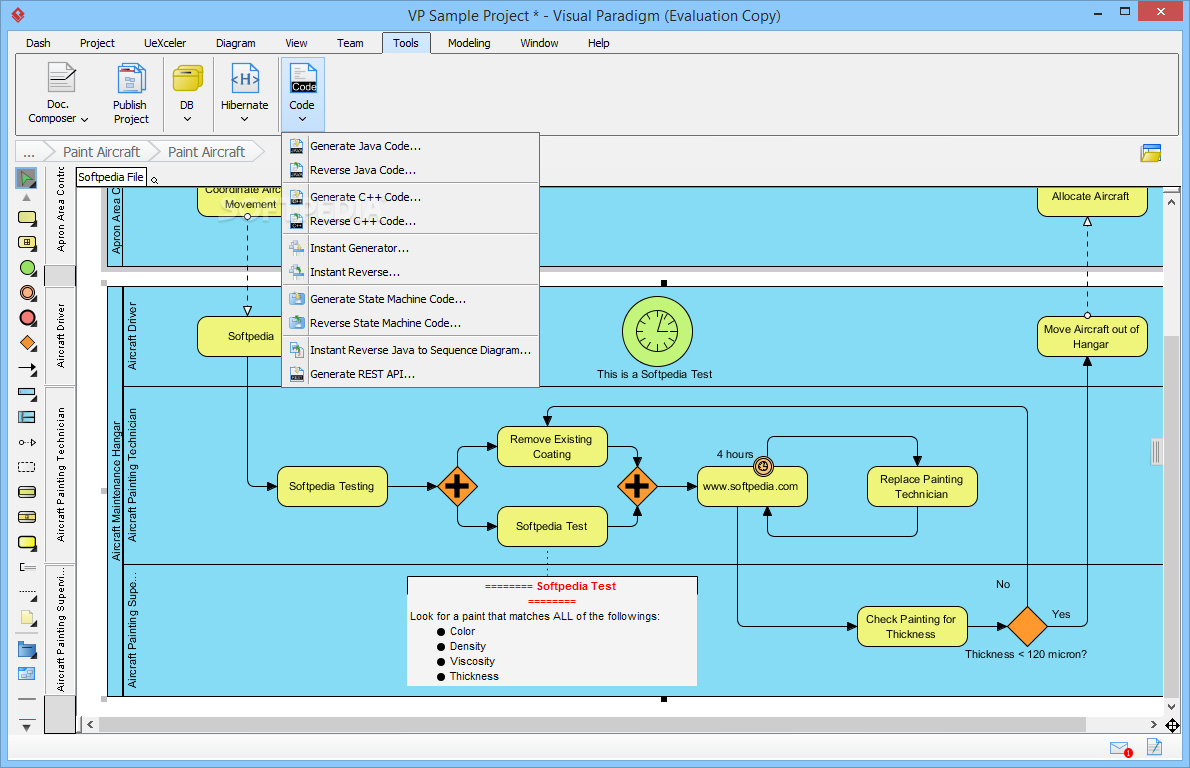Select the Lane tool in palette
The height and width of the screenshot is (768, 1190).
(27, 417)
